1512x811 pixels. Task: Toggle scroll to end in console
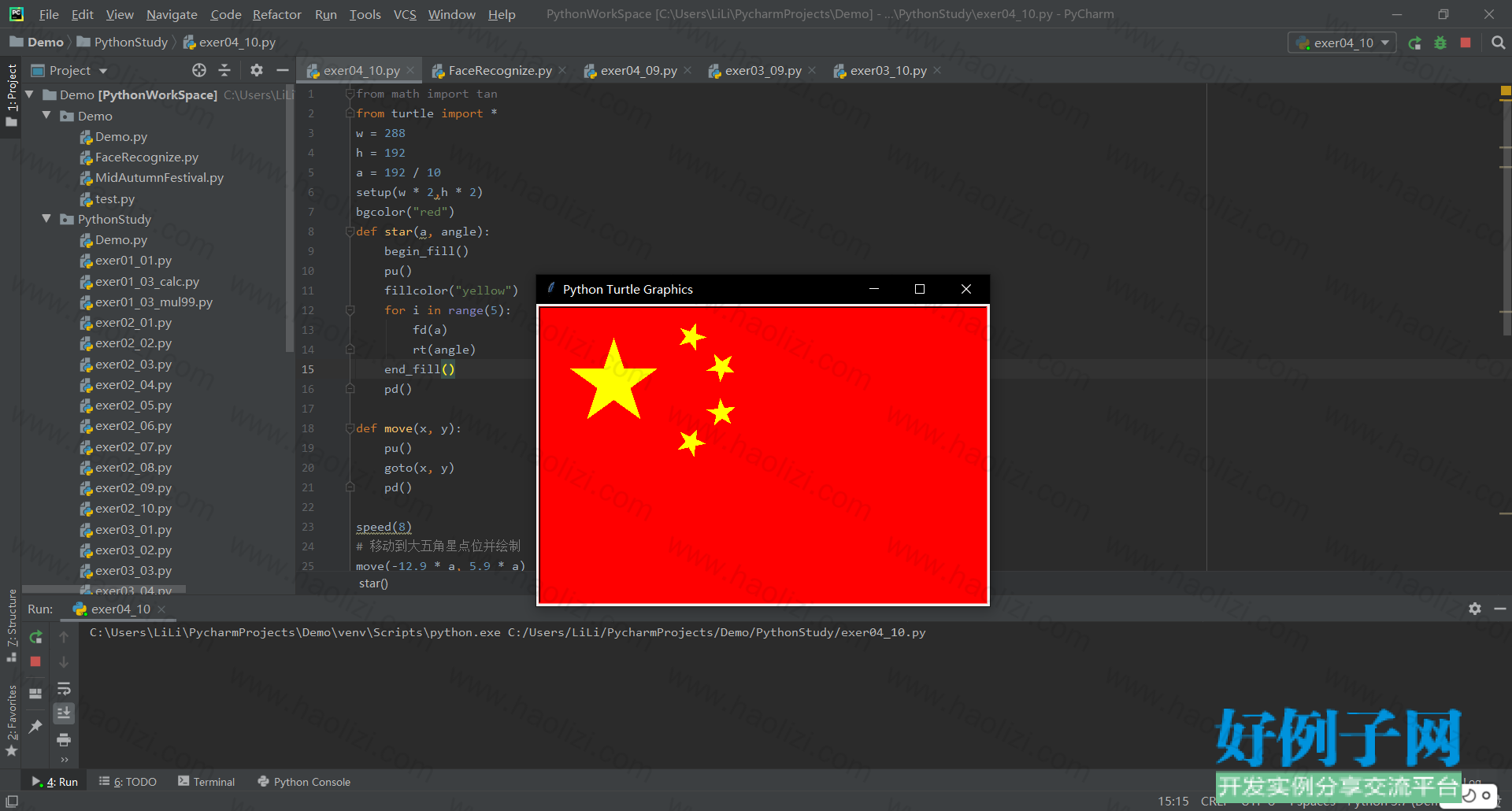[64, 713]
